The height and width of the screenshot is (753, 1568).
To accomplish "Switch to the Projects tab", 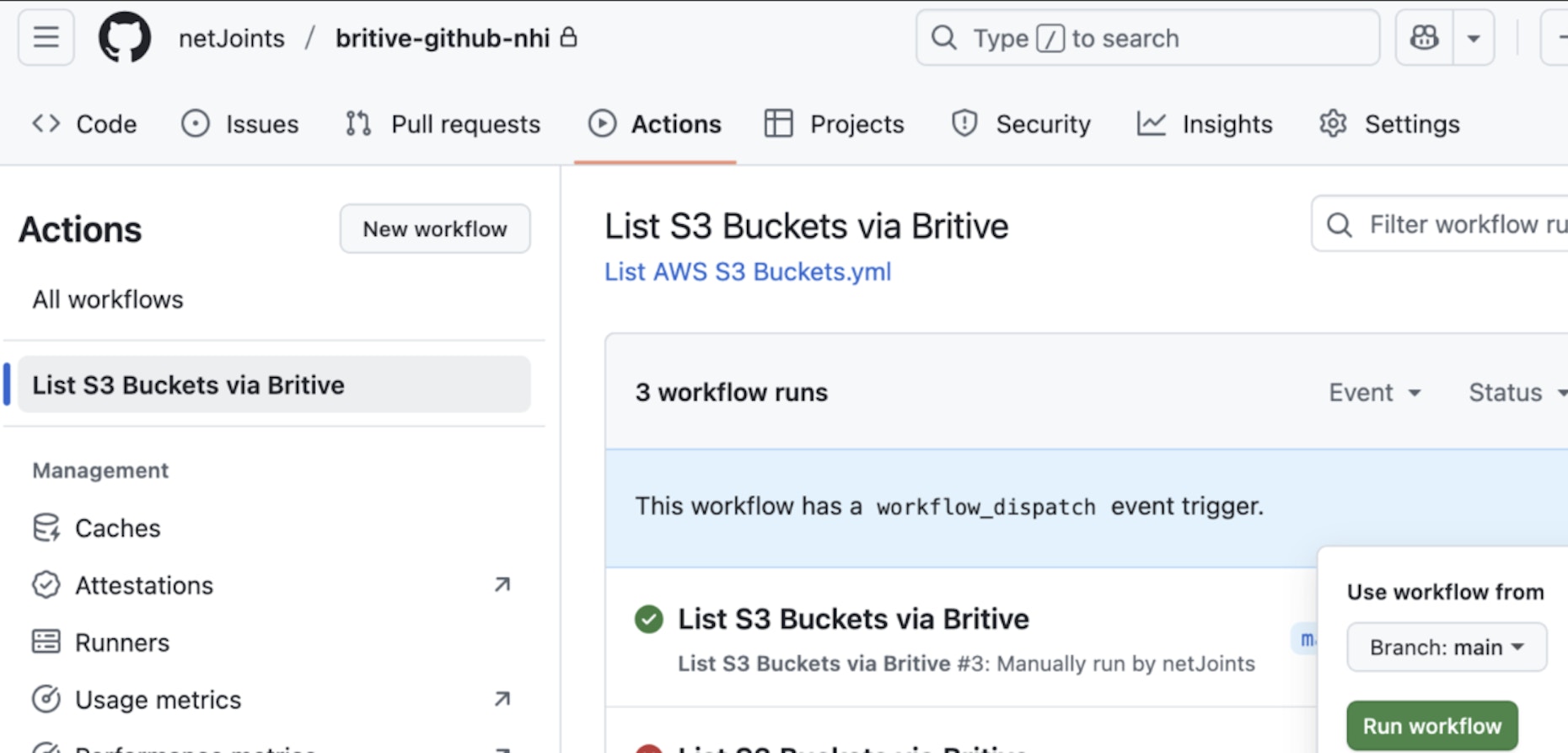I will coord(834,124).
